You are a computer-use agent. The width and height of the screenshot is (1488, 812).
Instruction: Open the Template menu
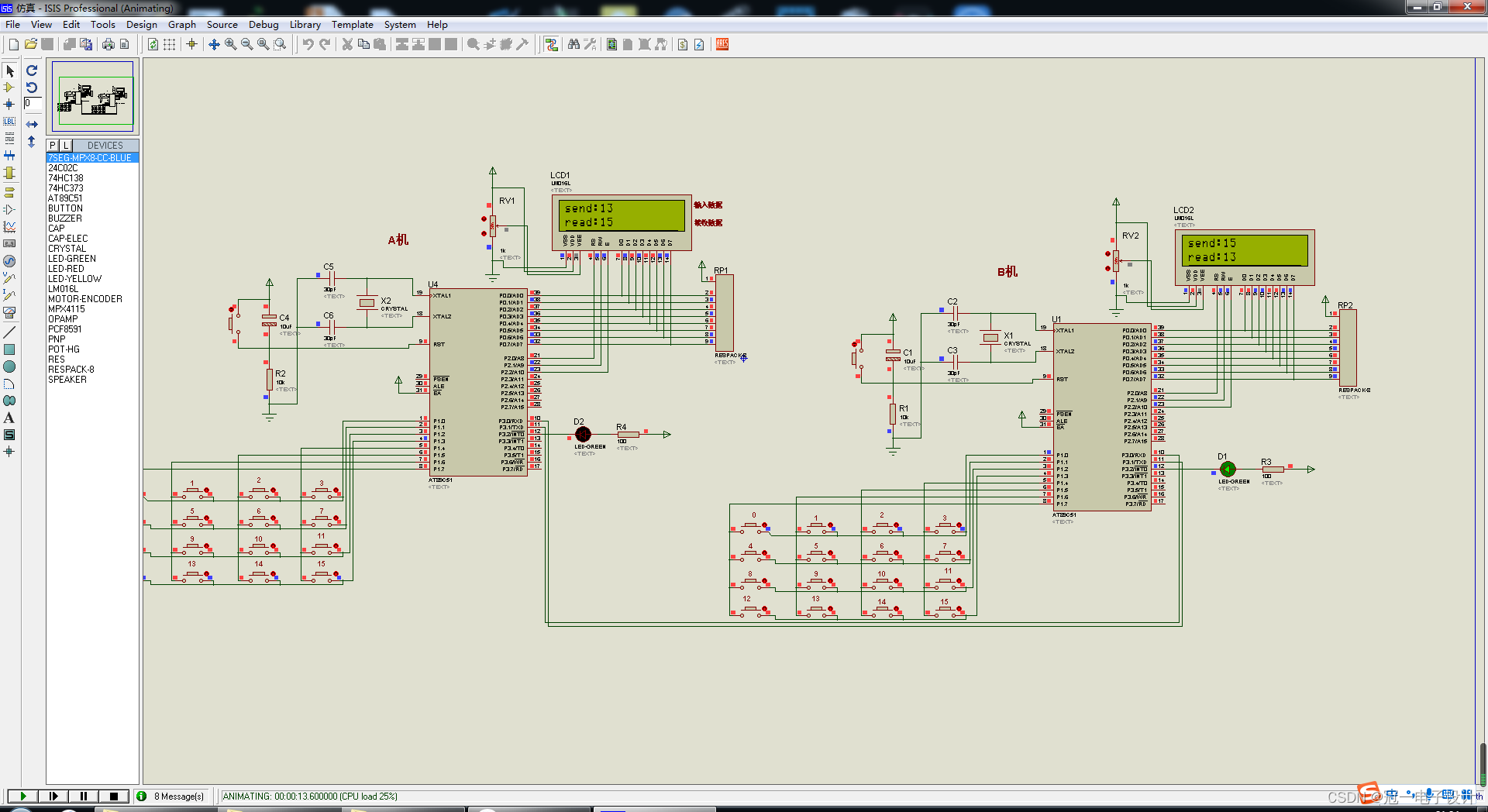pyautogui.click(x=353, y=25)
